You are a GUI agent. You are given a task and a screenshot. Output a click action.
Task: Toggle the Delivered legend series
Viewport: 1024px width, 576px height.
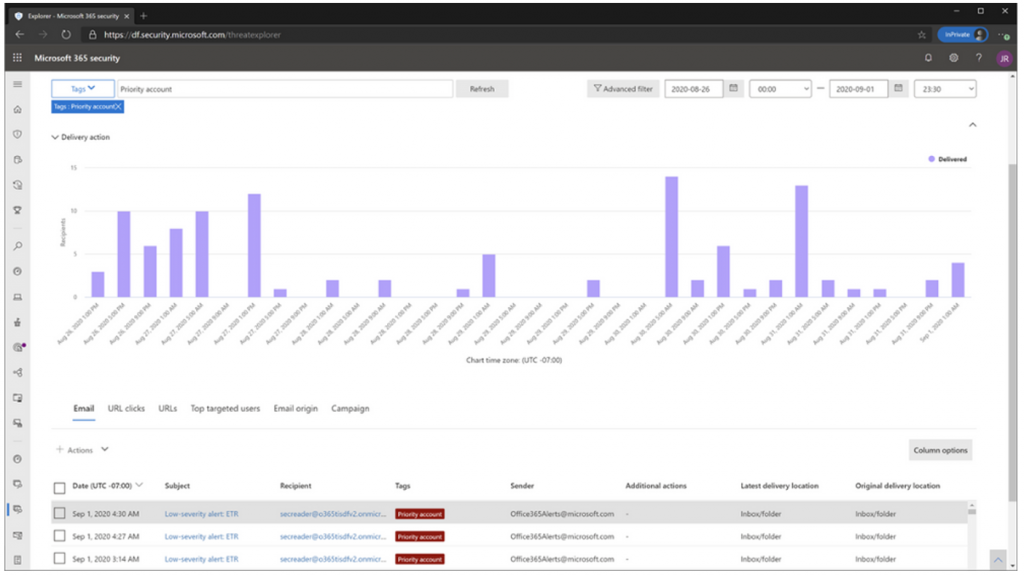click(x=948, y=159)
